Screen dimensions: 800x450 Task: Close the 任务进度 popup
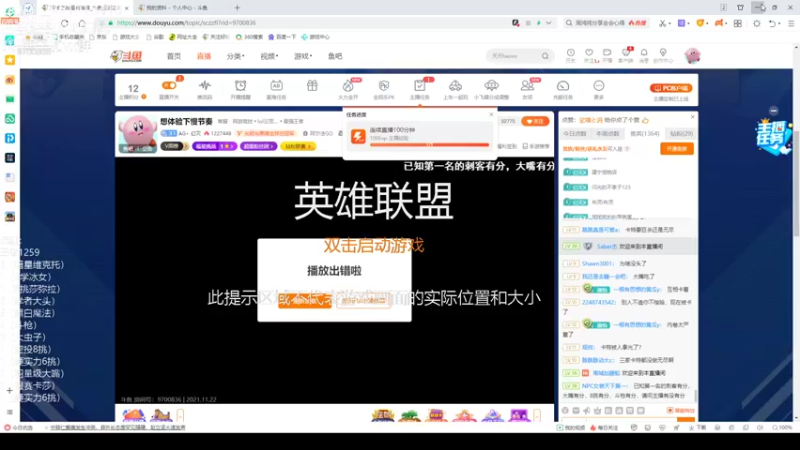(x=491, y=114)
